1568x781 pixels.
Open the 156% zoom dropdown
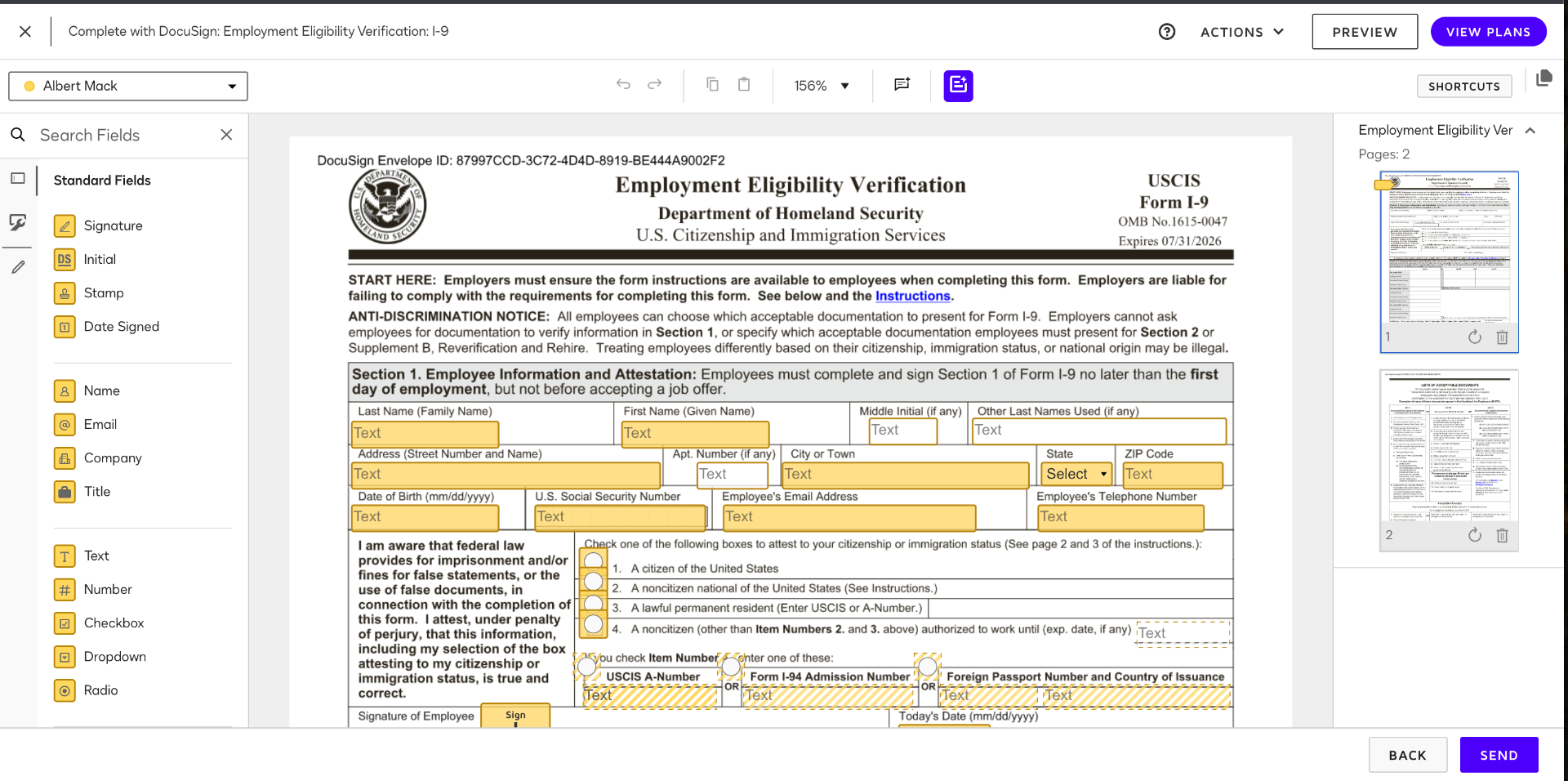(x=822, y=86)
